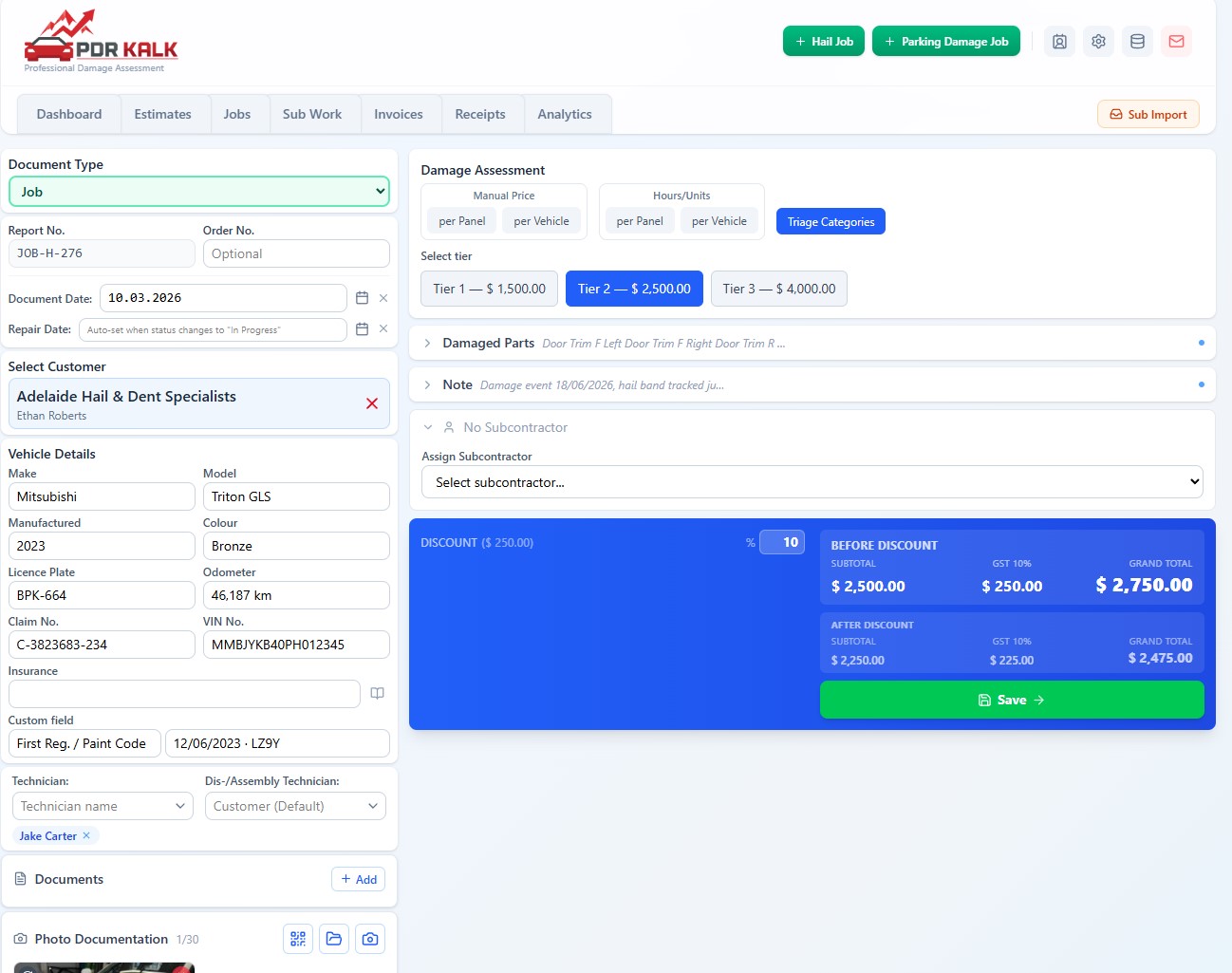Go to Sub Work tab
The width and height of the screenshot is (1232, 973).
[x=312, y=114]
